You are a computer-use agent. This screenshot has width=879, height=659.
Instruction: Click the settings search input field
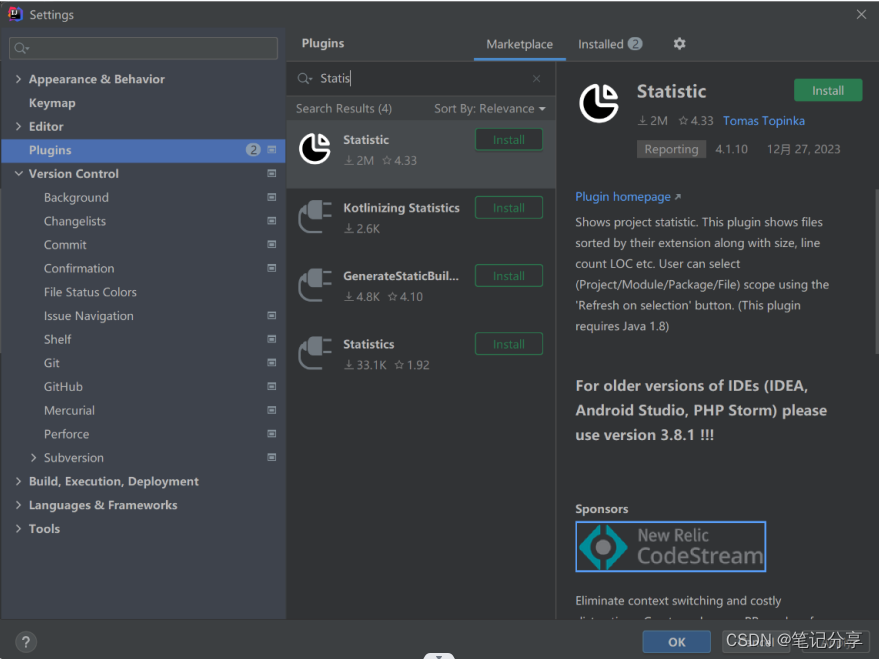144,49
